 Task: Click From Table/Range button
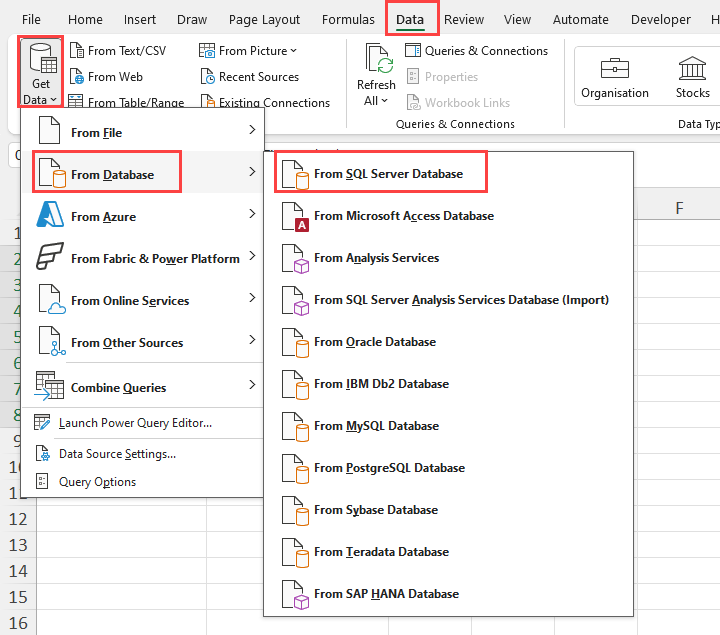pos(126,101)
